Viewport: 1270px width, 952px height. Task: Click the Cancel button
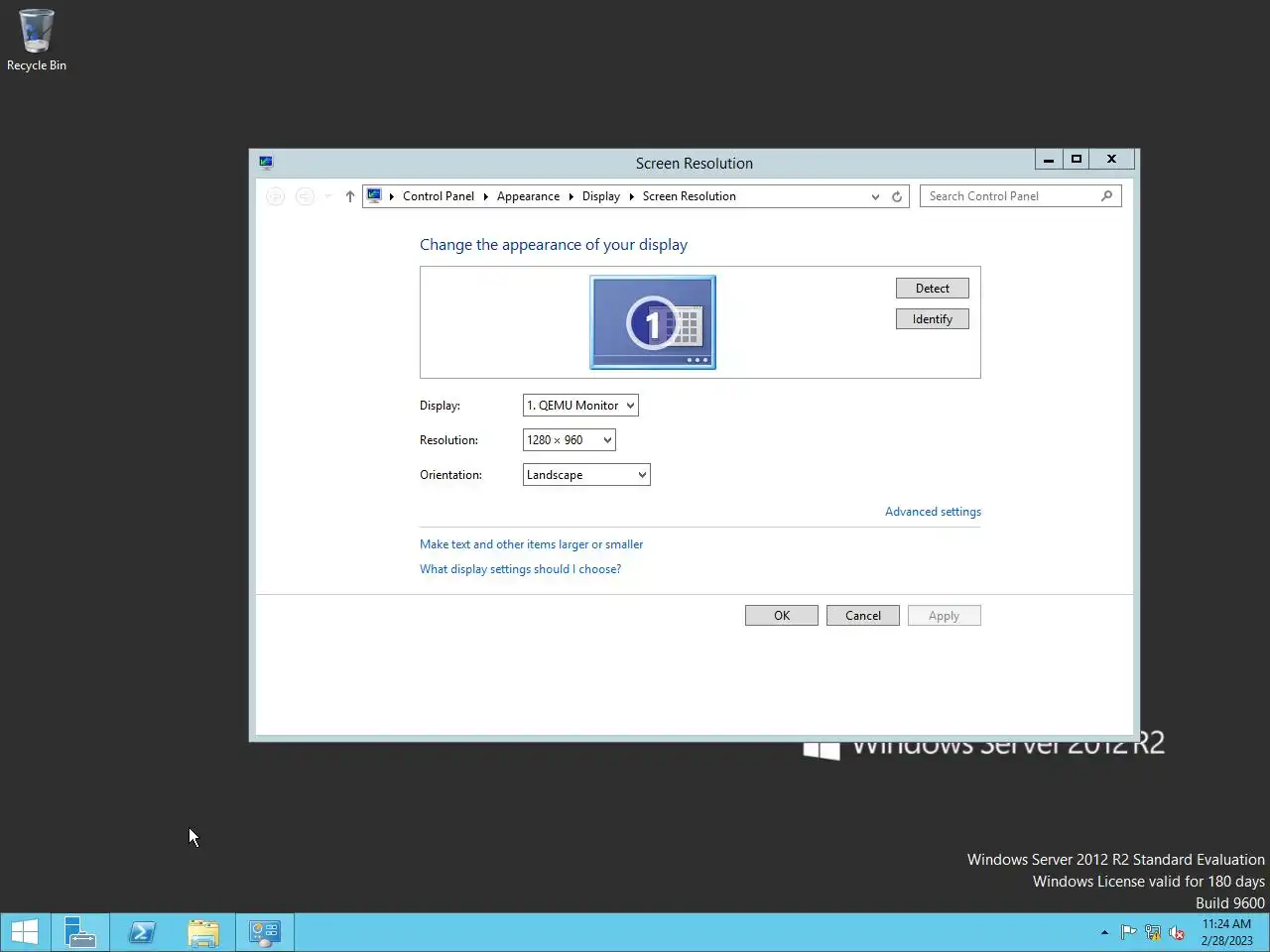863,616
